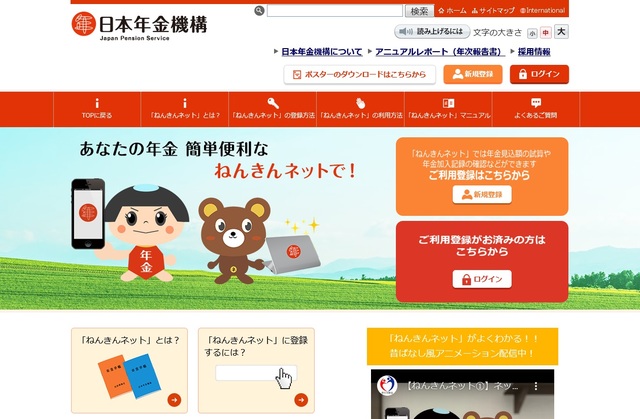Click the ポスターのダウンロードはこちらから button
This screenshot has height=419, width=640.
coord(360,75)
